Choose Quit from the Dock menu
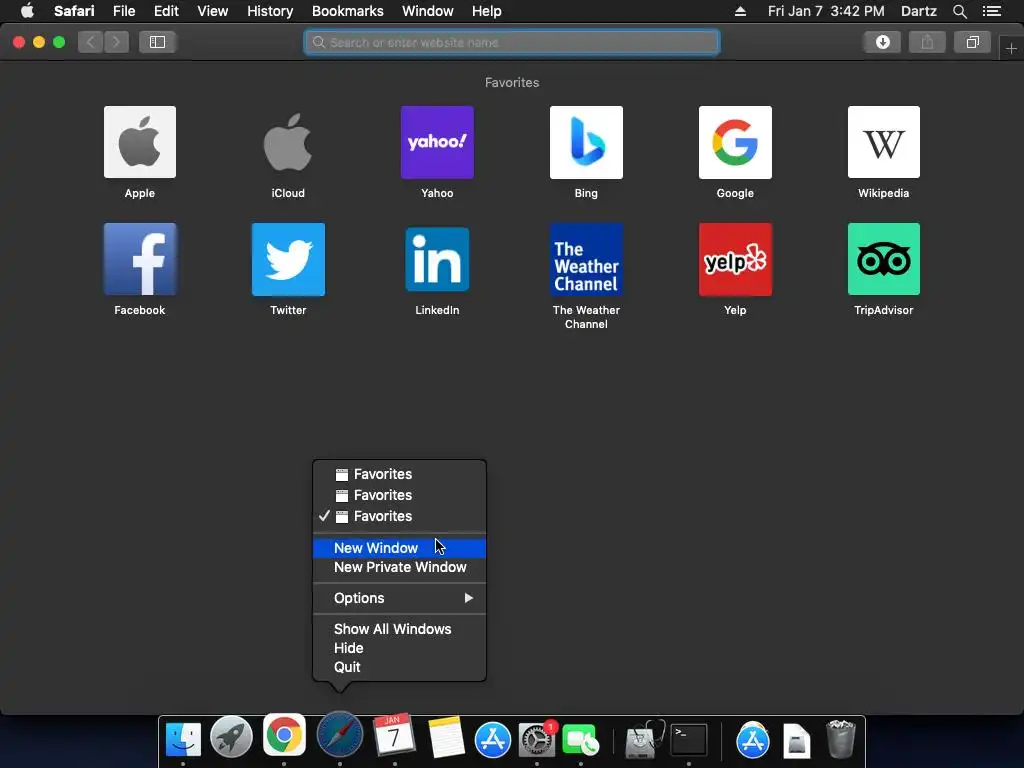1024x768 pixels. point(400,667)
